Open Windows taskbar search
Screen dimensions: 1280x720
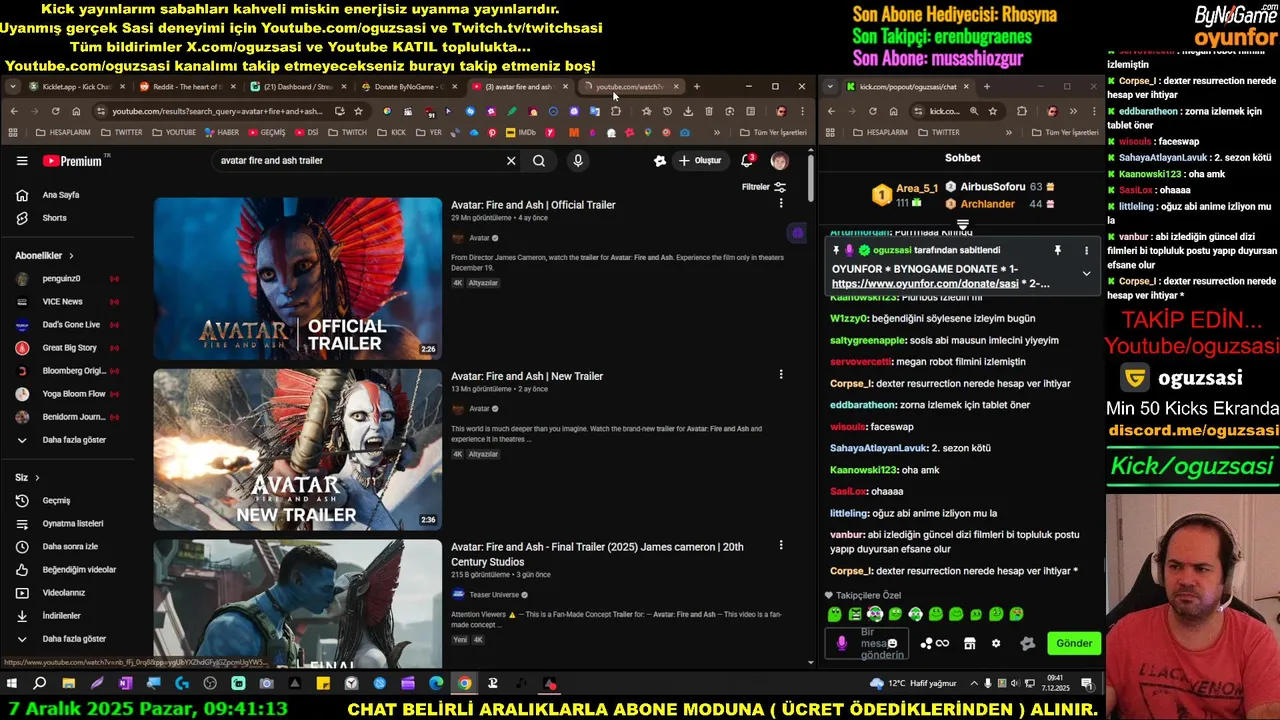[40, 684]
